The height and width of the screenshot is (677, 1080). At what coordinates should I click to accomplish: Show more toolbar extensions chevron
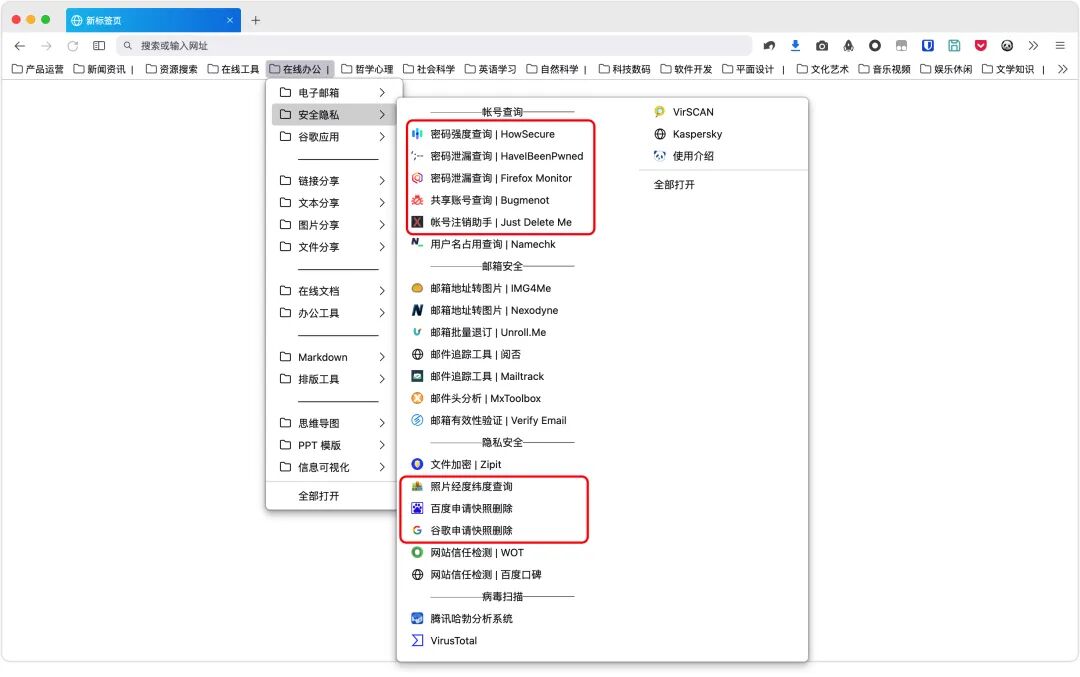[x=1033, y=45]
